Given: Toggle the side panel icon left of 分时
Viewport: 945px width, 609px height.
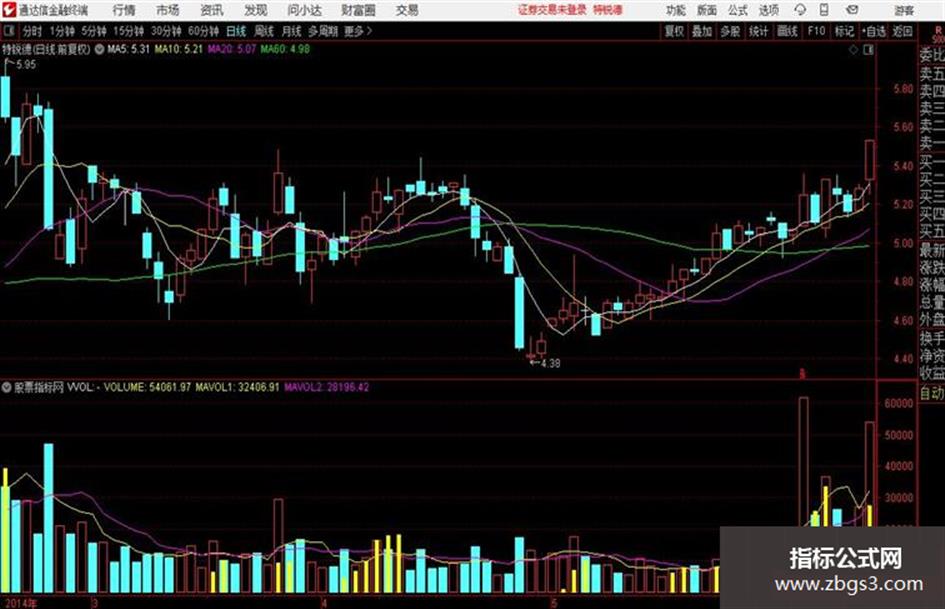Looking at the screenshot, I should click(9, 31).
